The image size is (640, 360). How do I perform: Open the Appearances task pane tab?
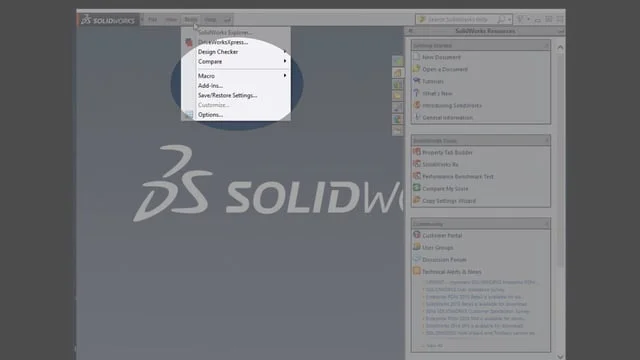[398, 119]
